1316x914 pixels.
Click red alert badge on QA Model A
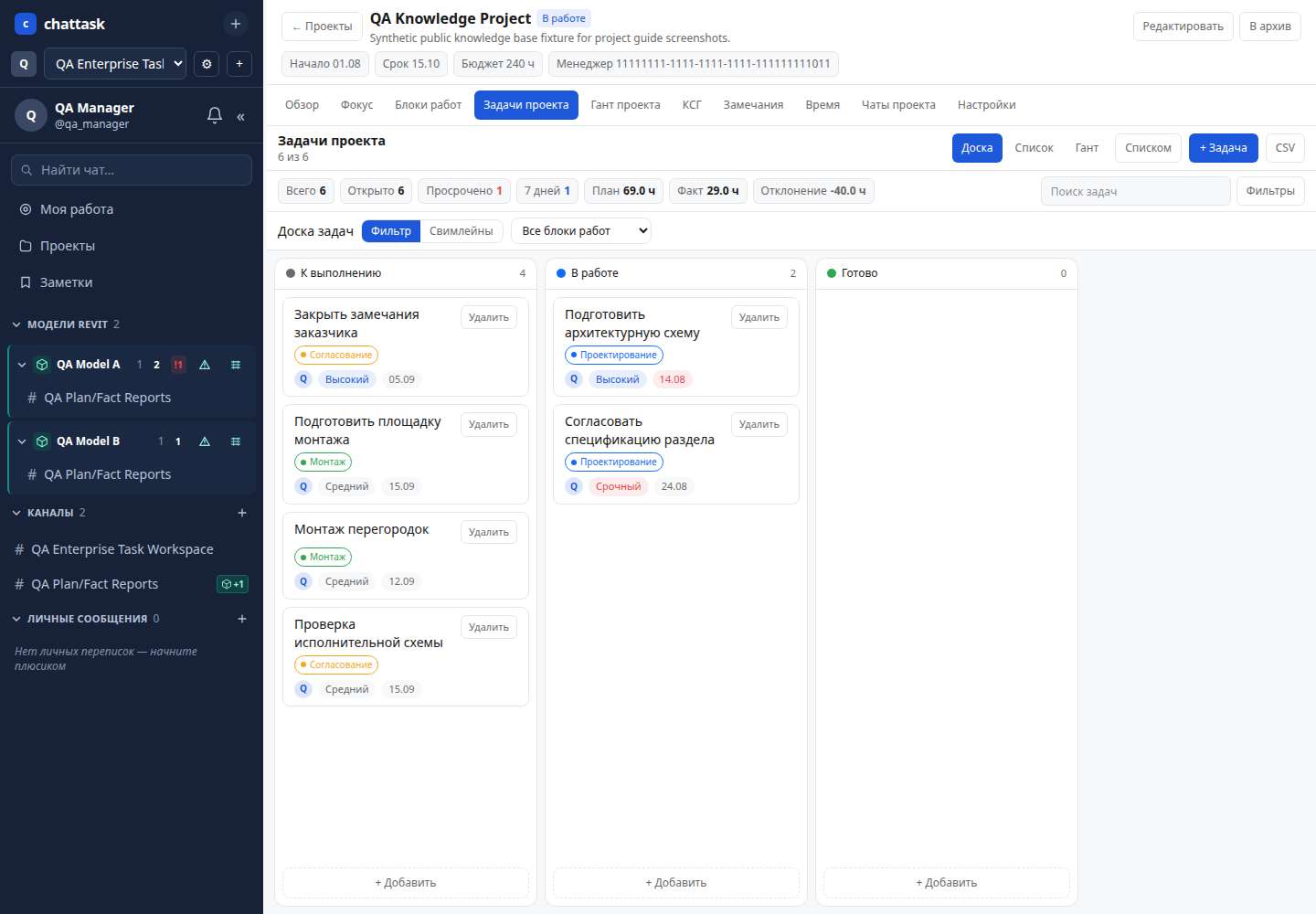[x=178, y=365]
